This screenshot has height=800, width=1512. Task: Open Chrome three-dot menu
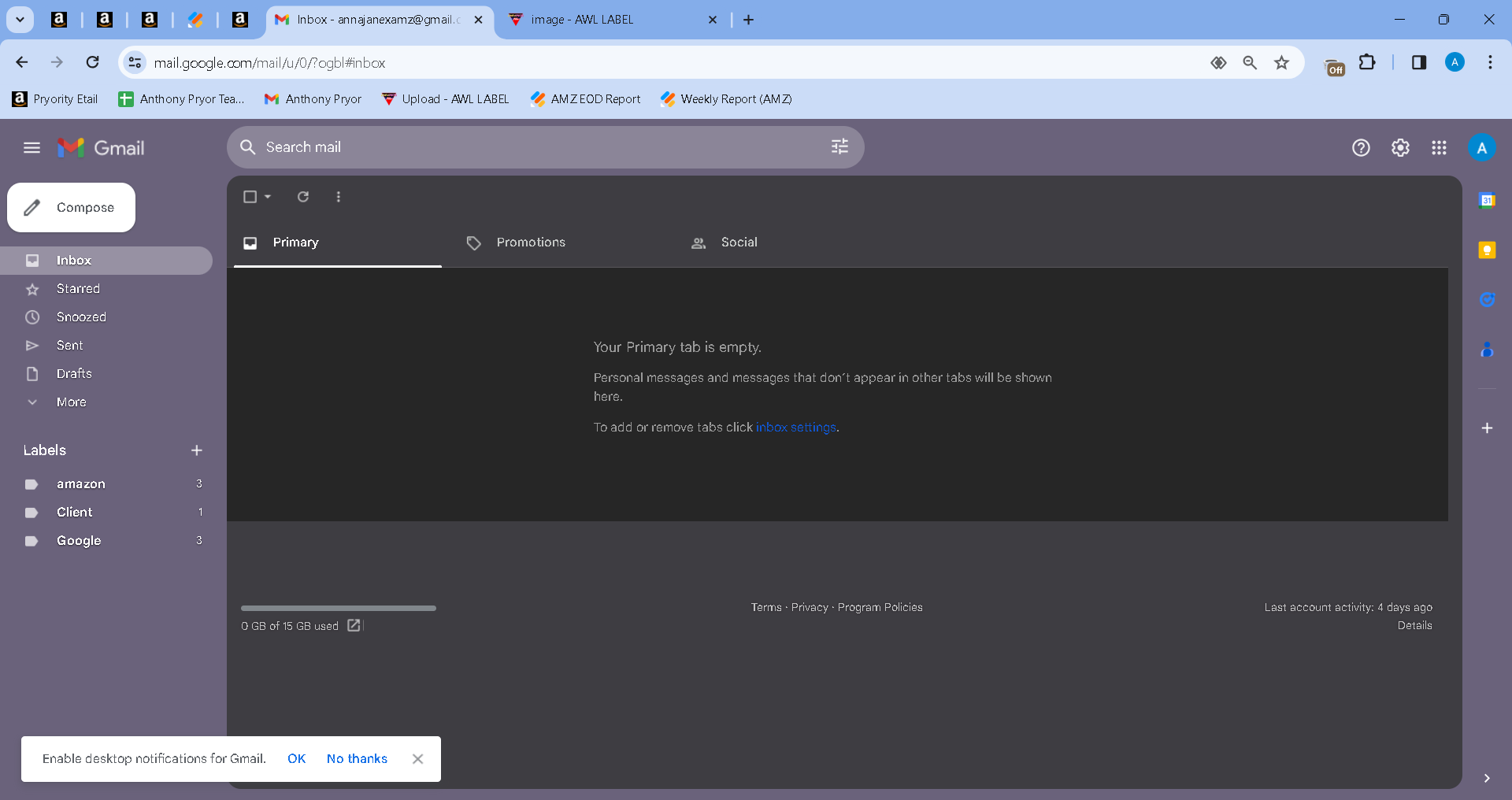pos(1490,62)
